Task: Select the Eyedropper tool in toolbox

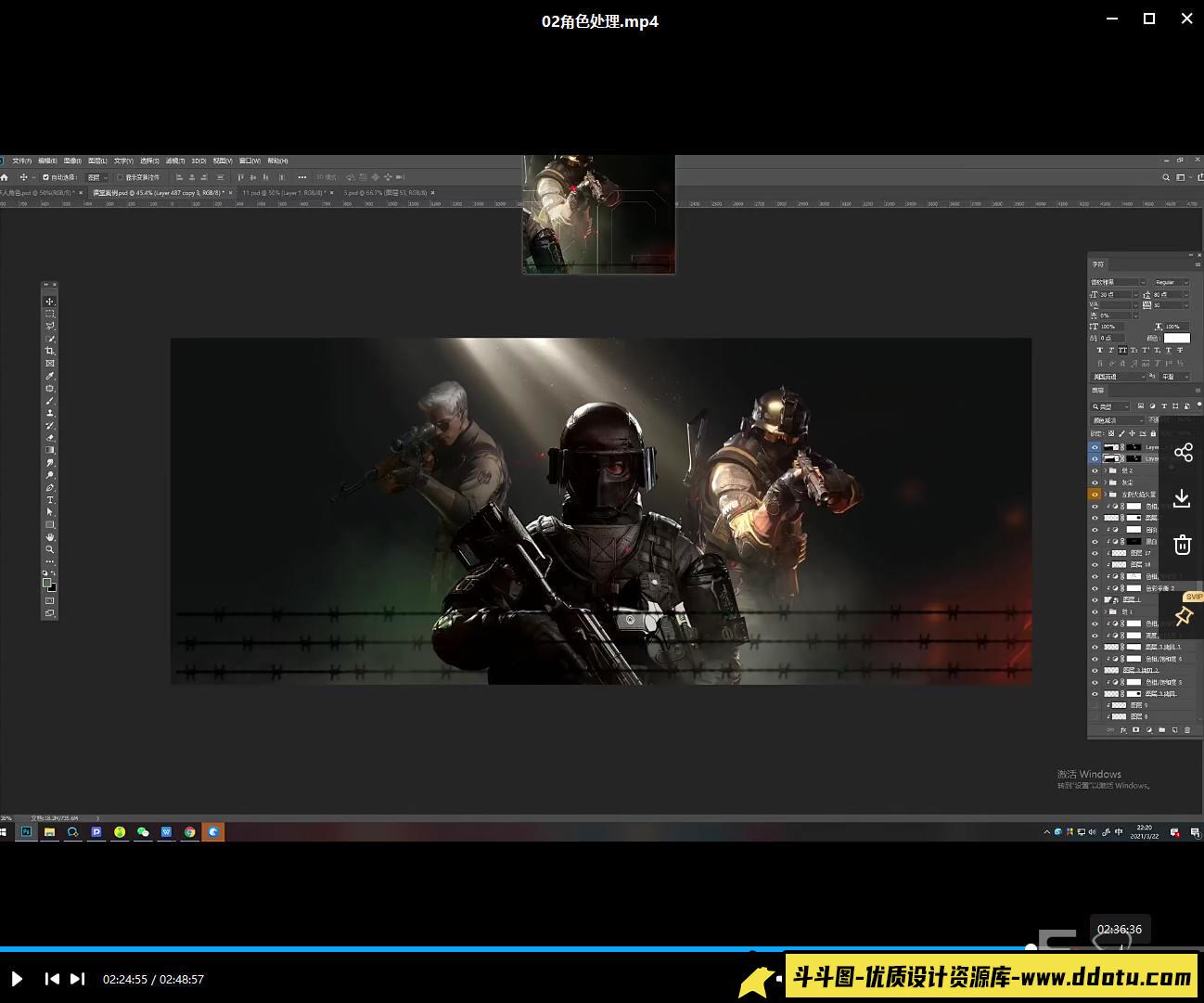Action: tap(50, 376)
